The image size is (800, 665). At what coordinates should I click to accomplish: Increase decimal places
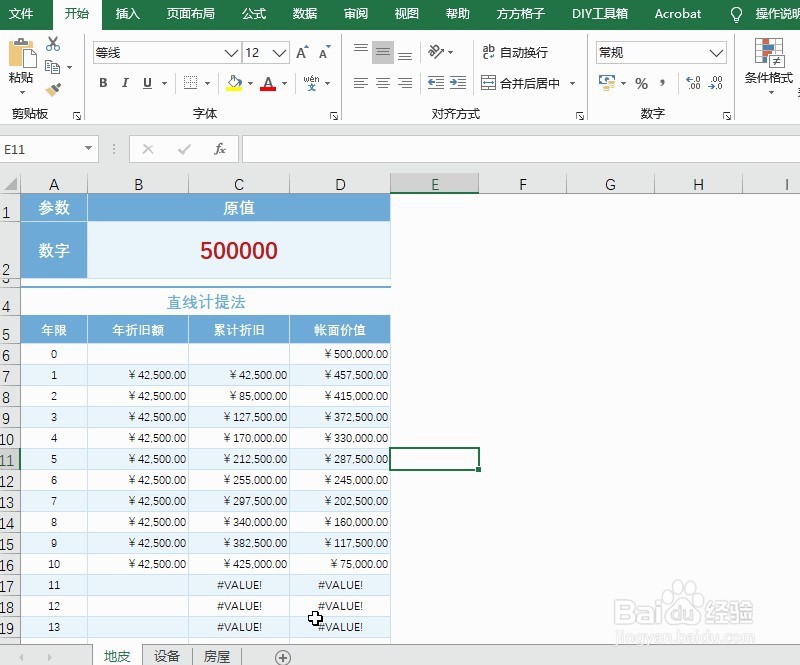point(693,83)
